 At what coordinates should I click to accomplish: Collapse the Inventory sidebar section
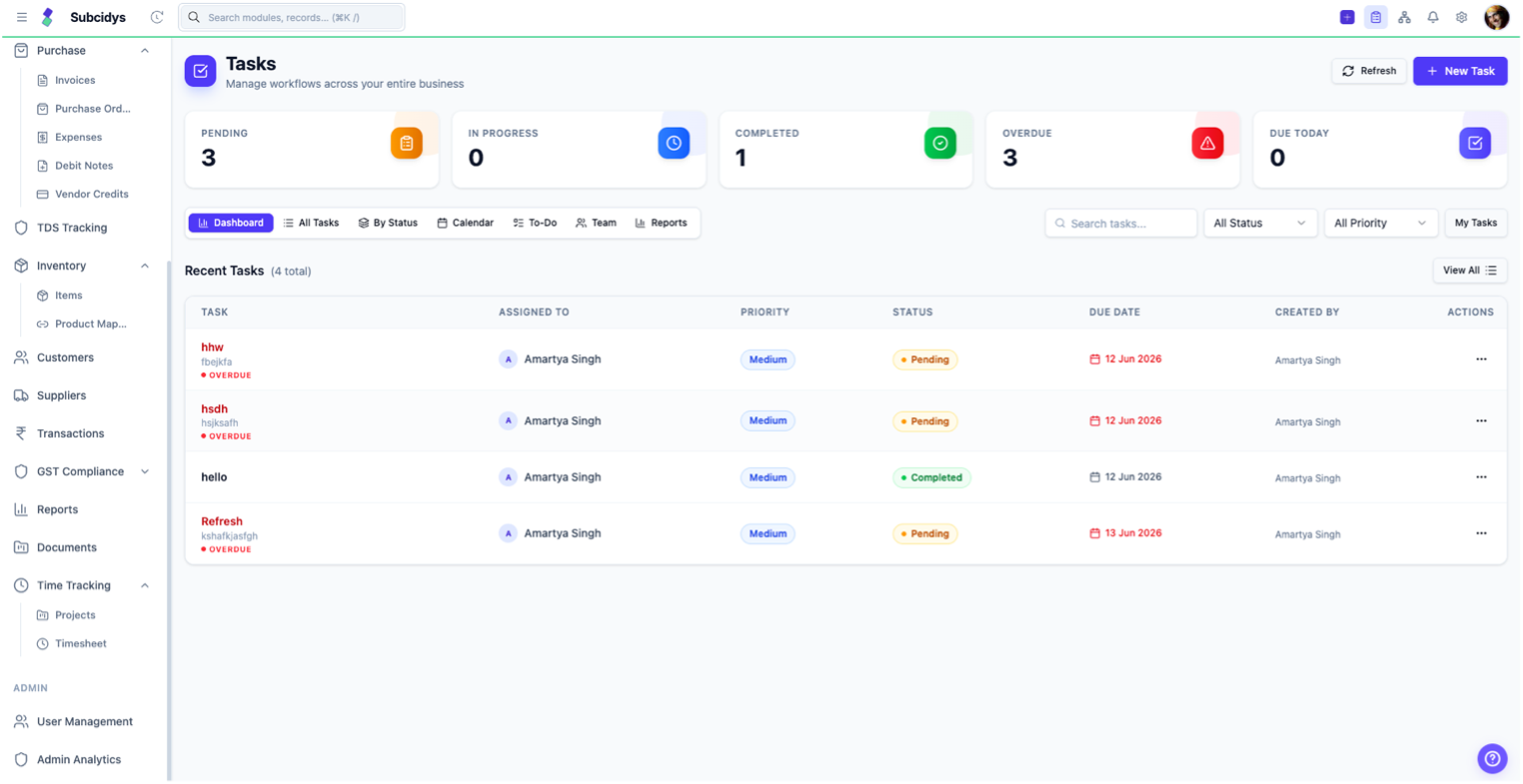click(x=145, y=266)
